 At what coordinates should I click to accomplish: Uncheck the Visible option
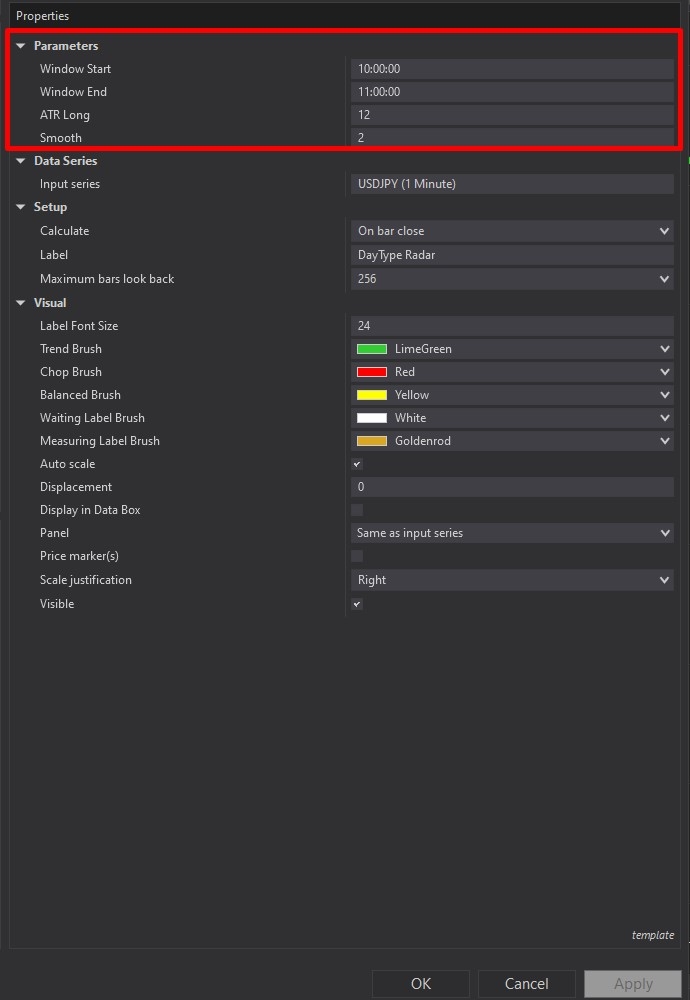pyautogui.click(x=357, y=603)
